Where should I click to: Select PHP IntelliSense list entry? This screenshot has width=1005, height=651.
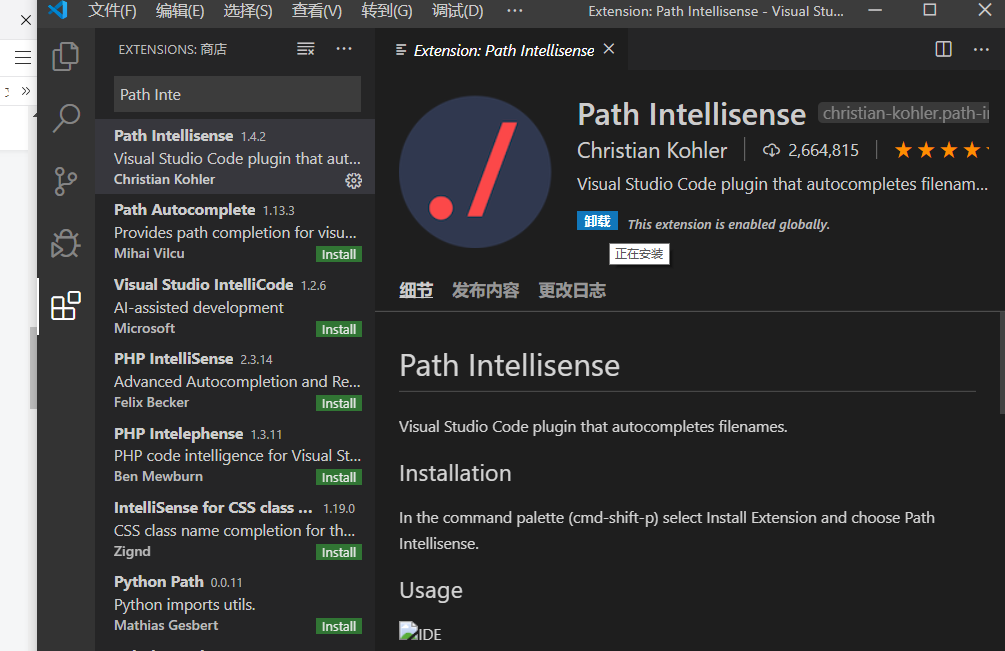[x=235, y=380]
